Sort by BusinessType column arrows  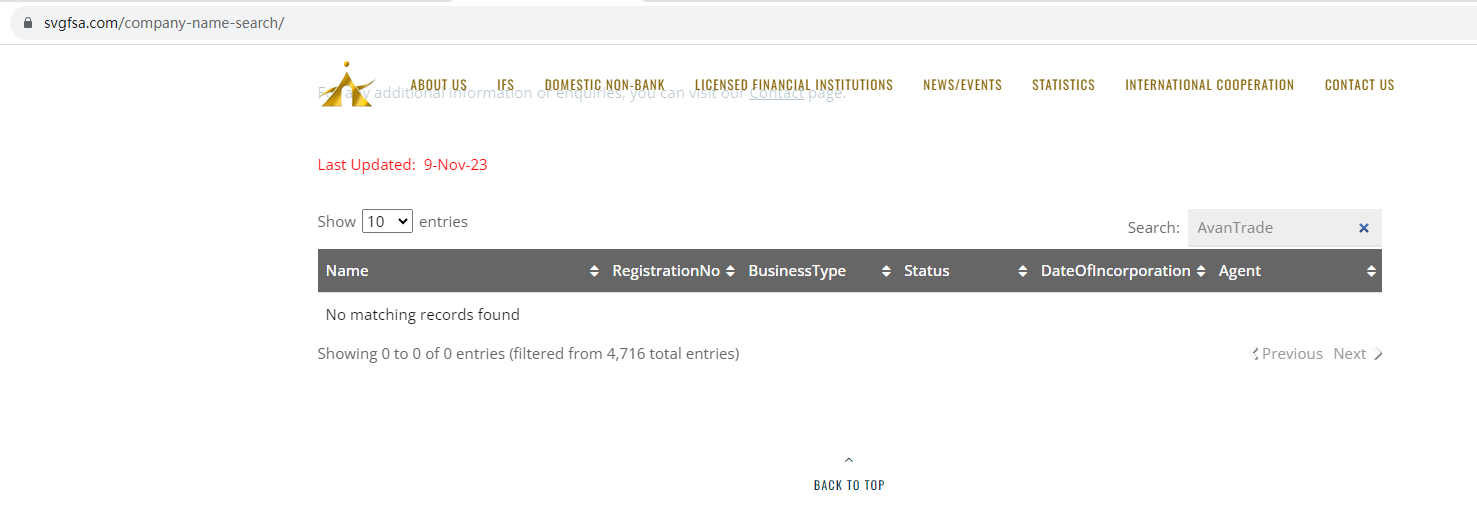click(886, 271)
